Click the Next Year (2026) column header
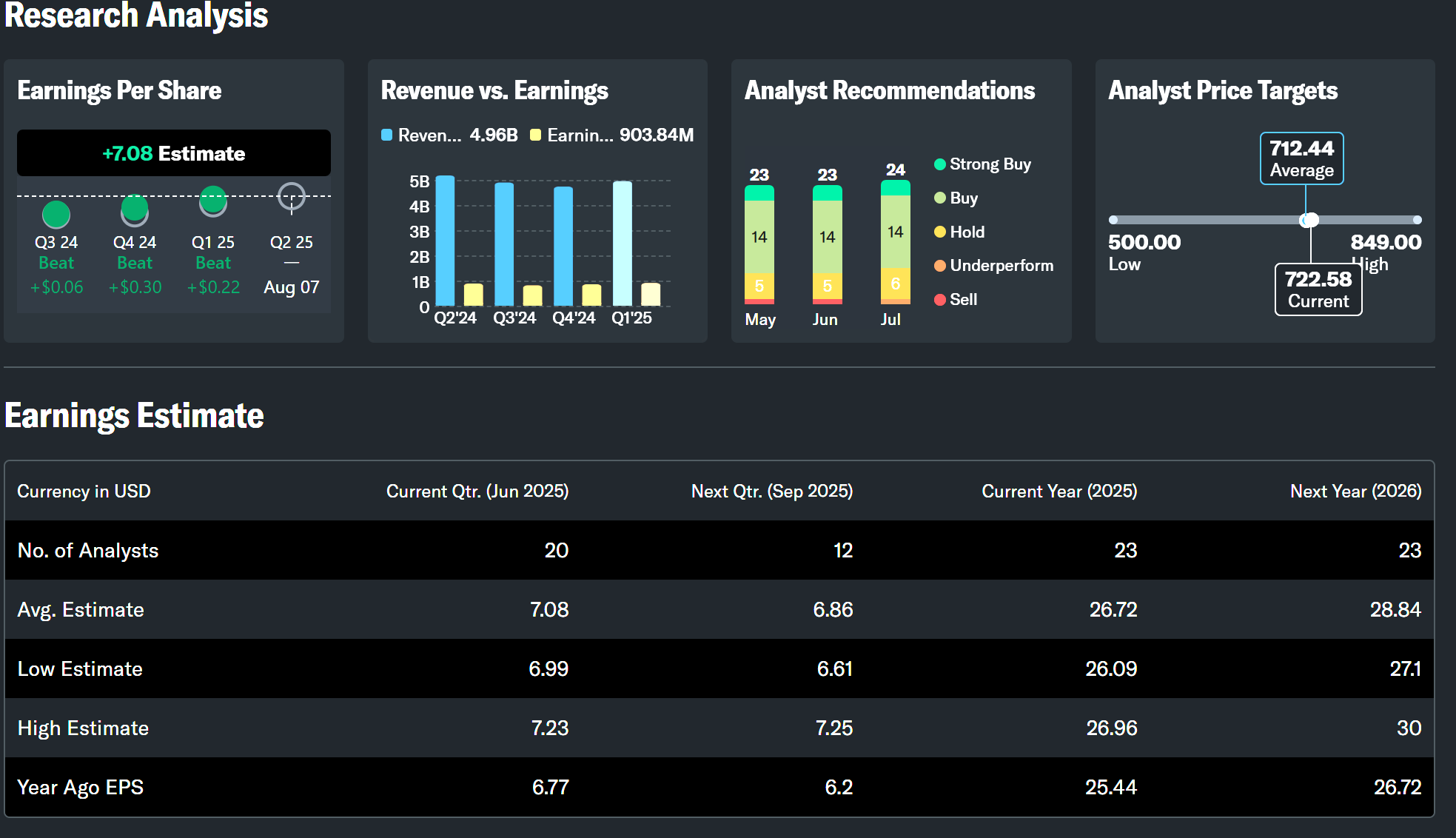This screenshot has height=838, width=1456. pos(1355,492)
